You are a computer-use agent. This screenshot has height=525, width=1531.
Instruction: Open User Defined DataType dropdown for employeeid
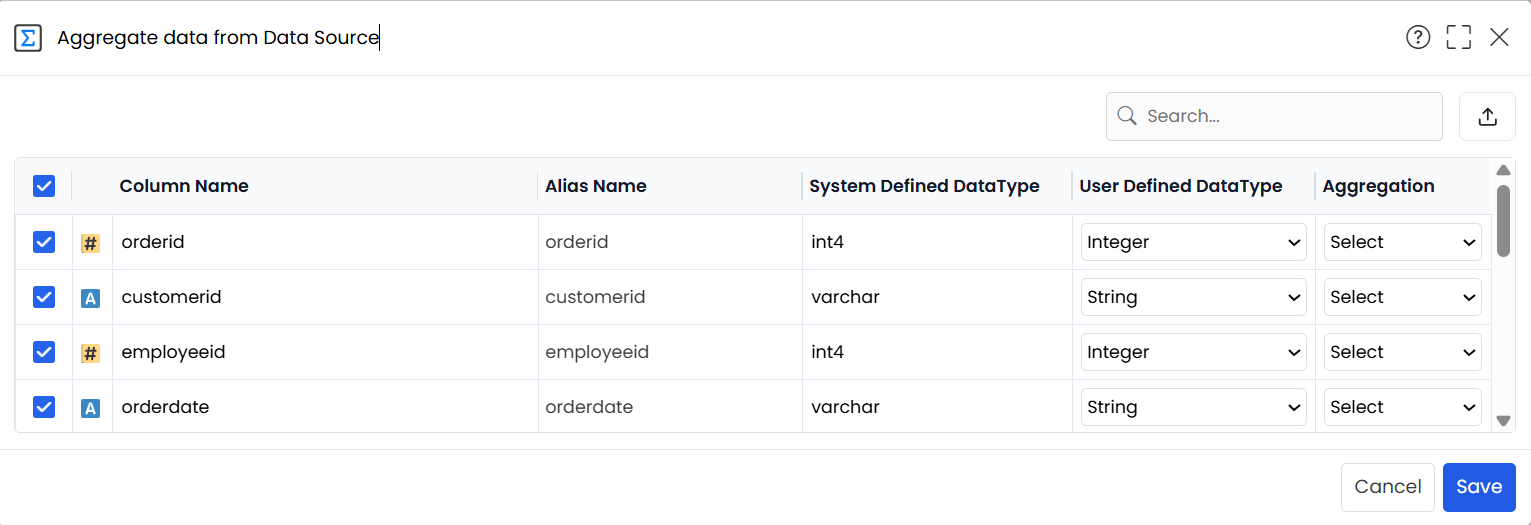click(1194, 352)
